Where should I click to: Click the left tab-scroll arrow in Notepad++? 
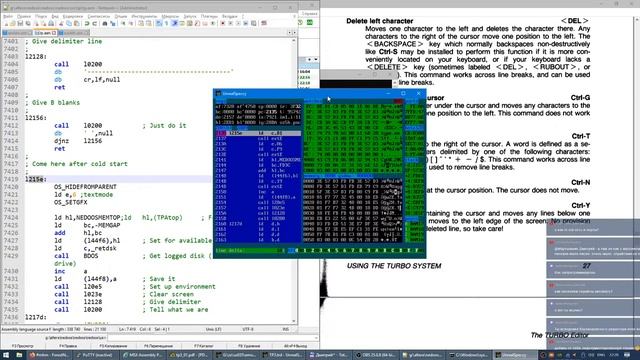[x=289, y=33]
